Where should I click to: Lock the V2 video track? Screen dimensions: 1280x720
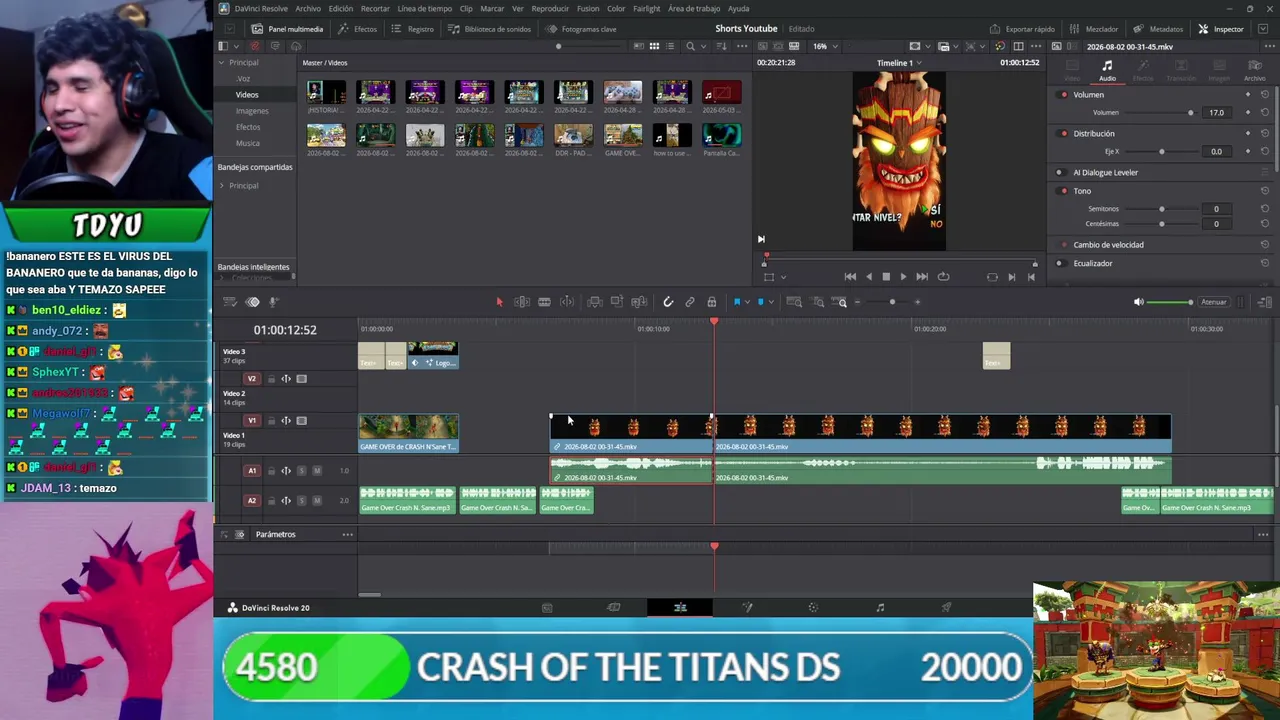pyautogui.click(x=271, y=379)
